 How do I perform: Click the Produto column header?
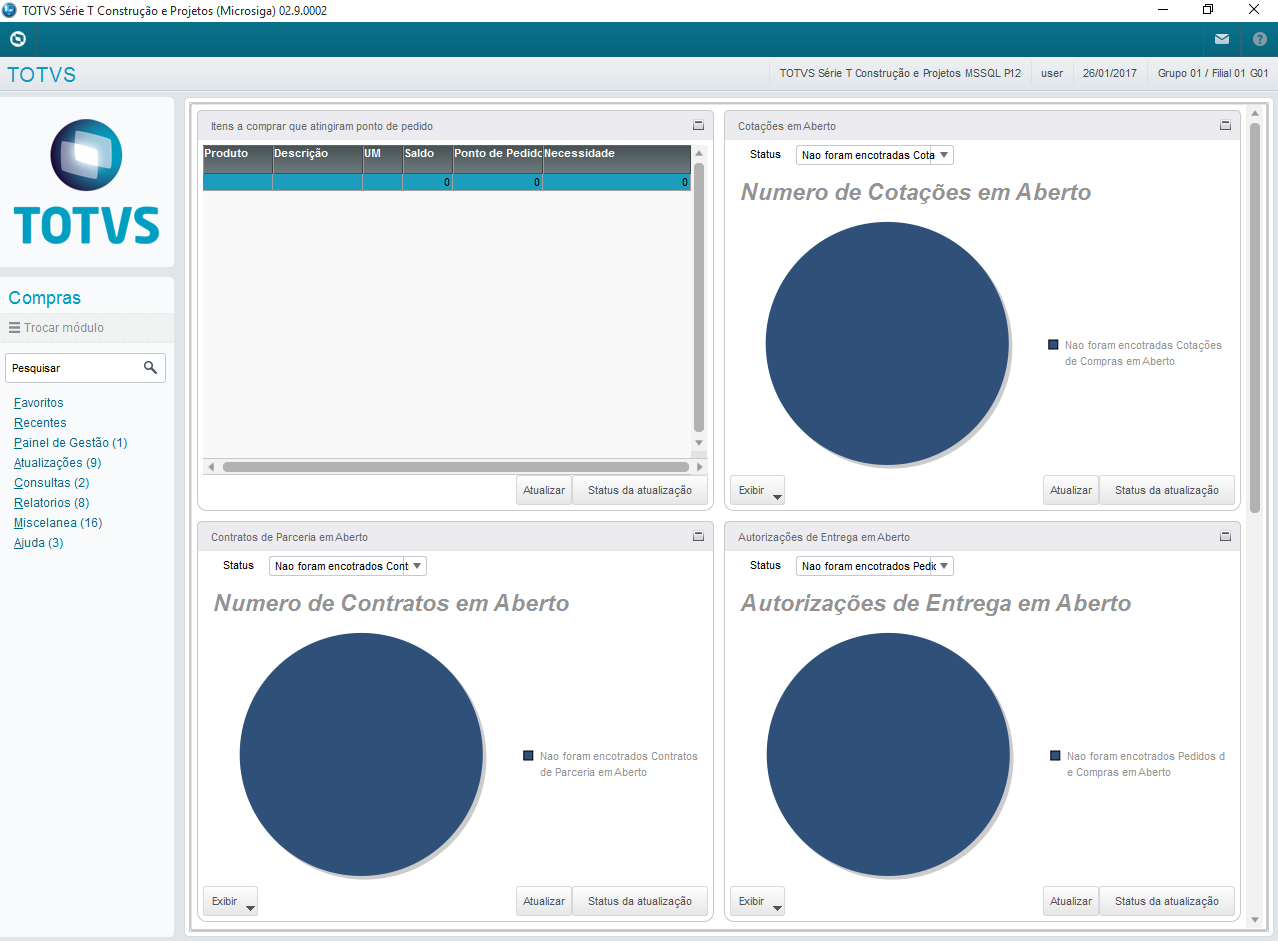(238, 159)
